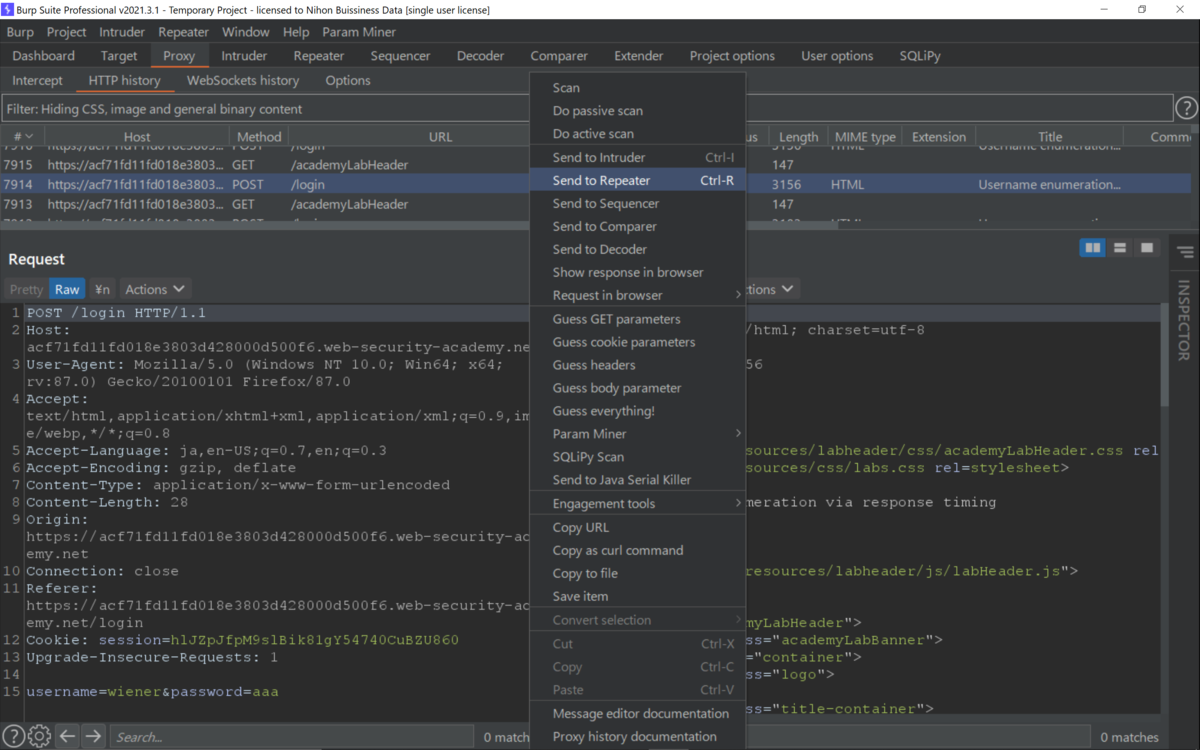Image resolution: width=1200 pixels, height=750 pixels.
Task: Click the Burp Suite logo in title bar
Action: click(9, 9)
